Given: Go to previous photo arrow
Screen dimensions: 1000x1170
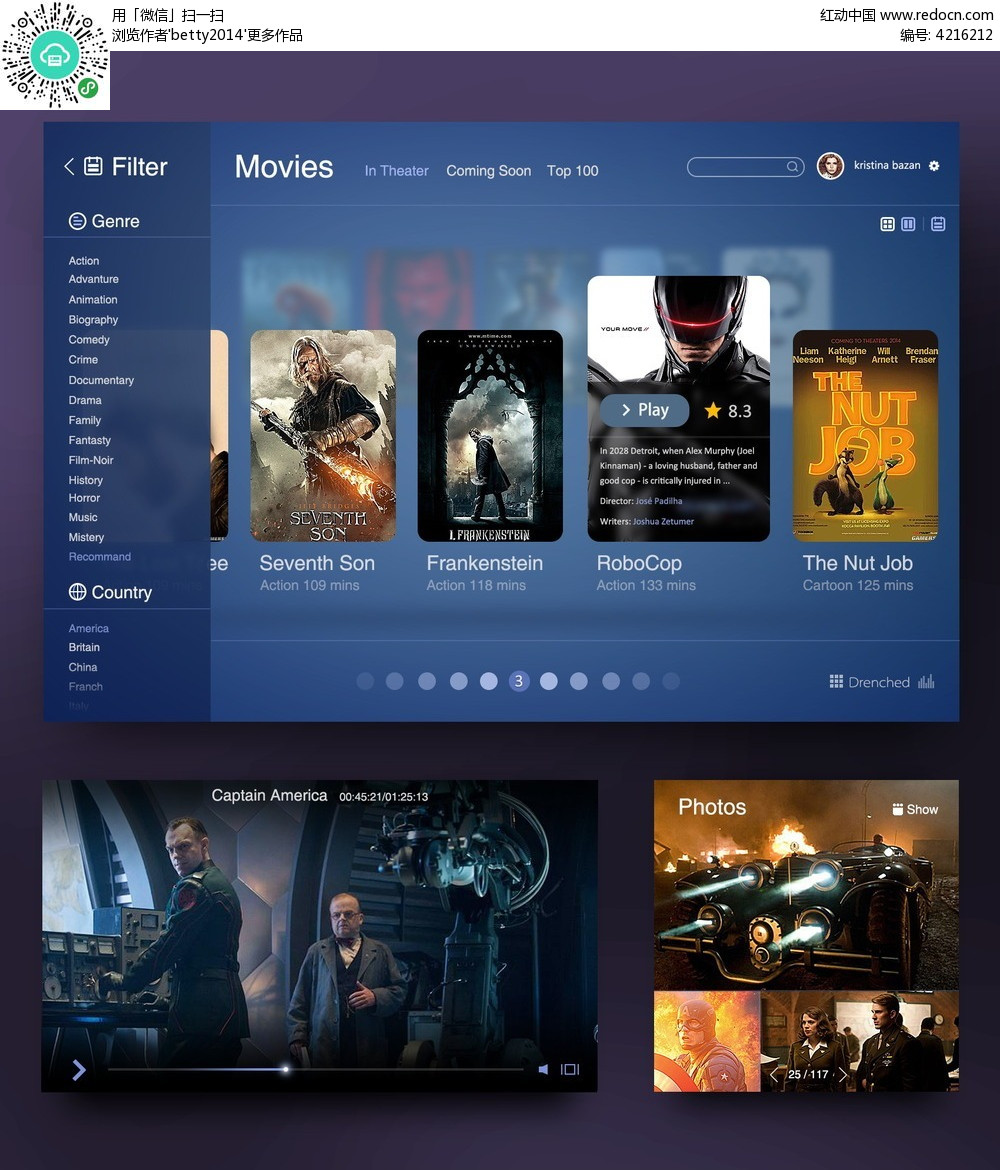Looking at the screenshot, I should (x=774, y=1074).
